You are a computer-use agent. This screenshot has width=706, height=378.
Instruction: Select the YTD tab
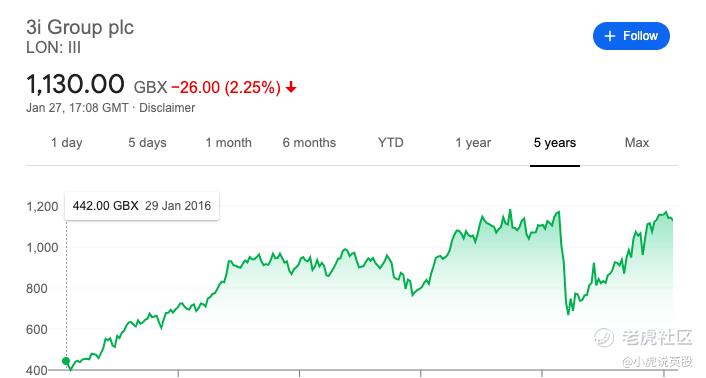pyautogui.click(x=390, y=143)
